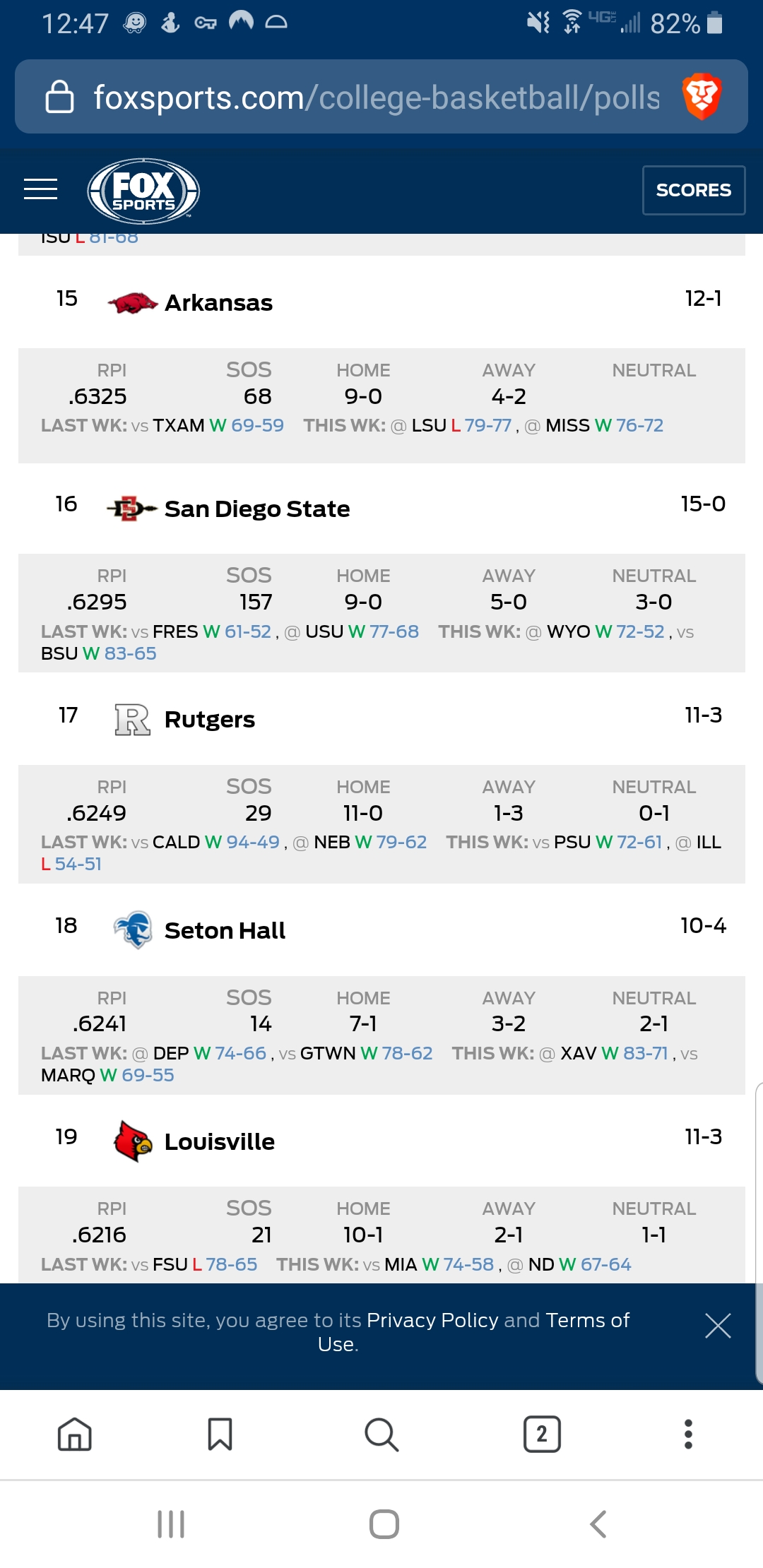Tap the Fox Sports logo
This screenshot has height=1568, width=763.
coord(143,191)
